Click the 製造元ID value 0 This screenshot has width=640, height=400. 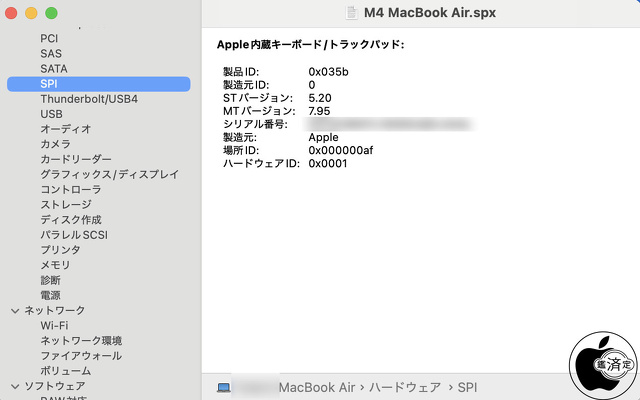pos(312,85)
